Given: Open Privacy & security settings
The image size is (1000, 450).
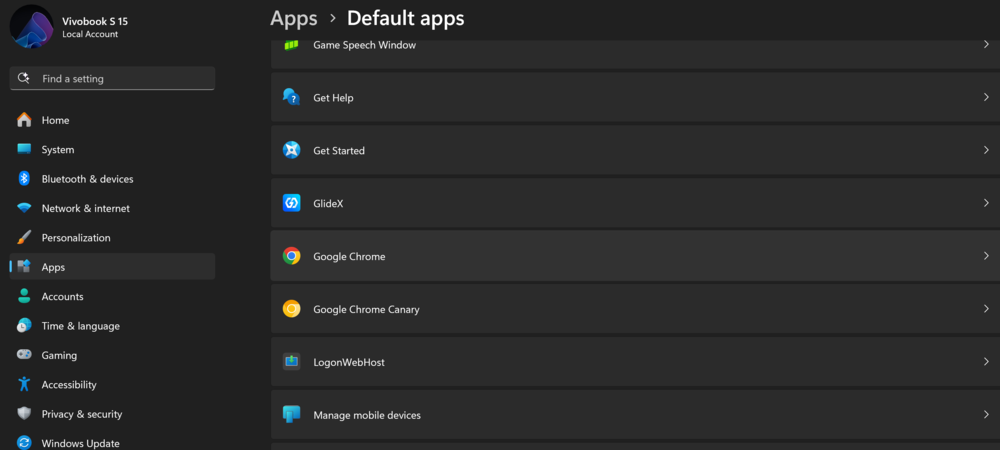Looking at the screenshot, I should coord(112,413).
